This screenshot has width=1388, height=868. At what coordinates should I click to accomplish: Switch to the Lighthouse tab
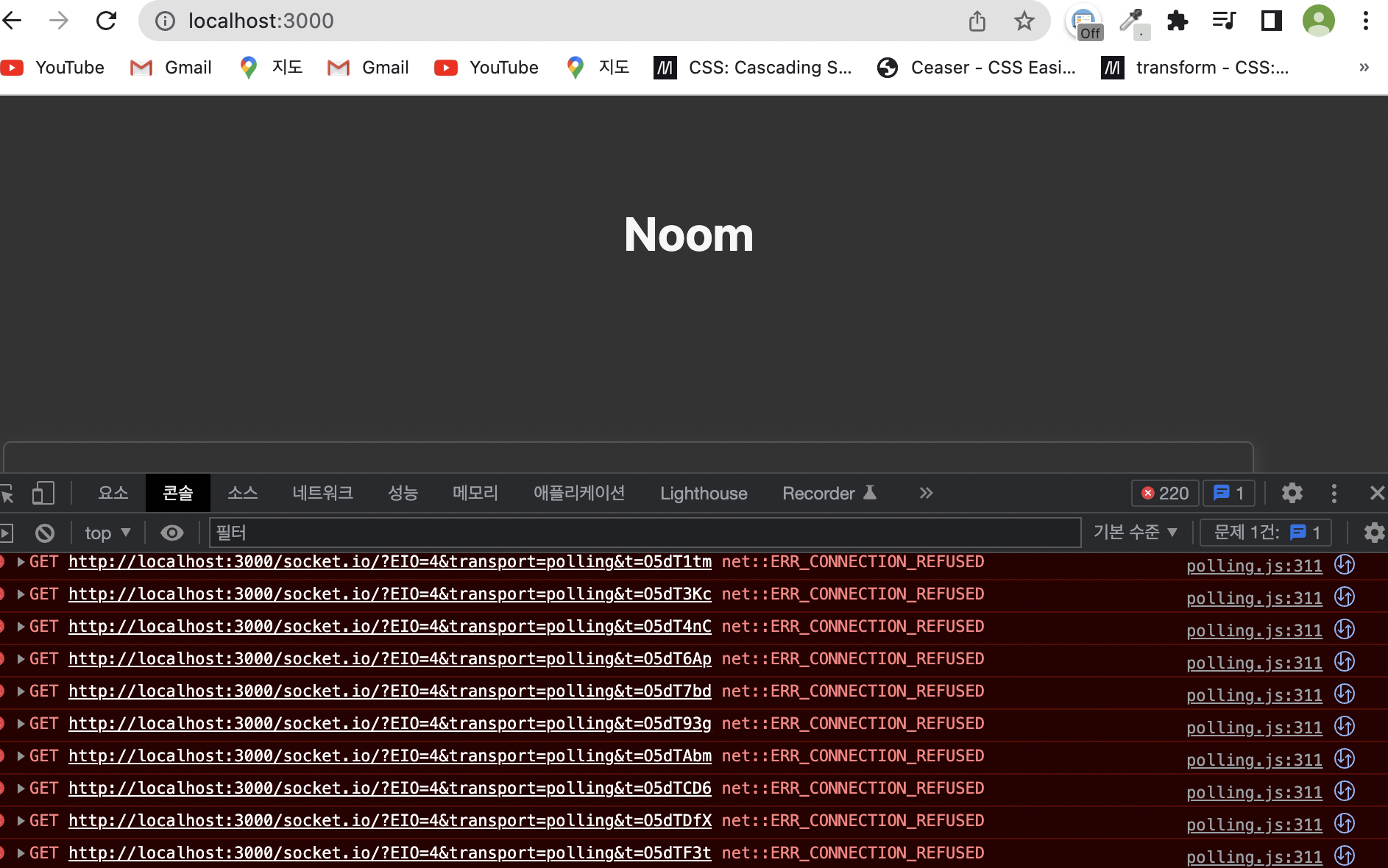tap(704, 493)
